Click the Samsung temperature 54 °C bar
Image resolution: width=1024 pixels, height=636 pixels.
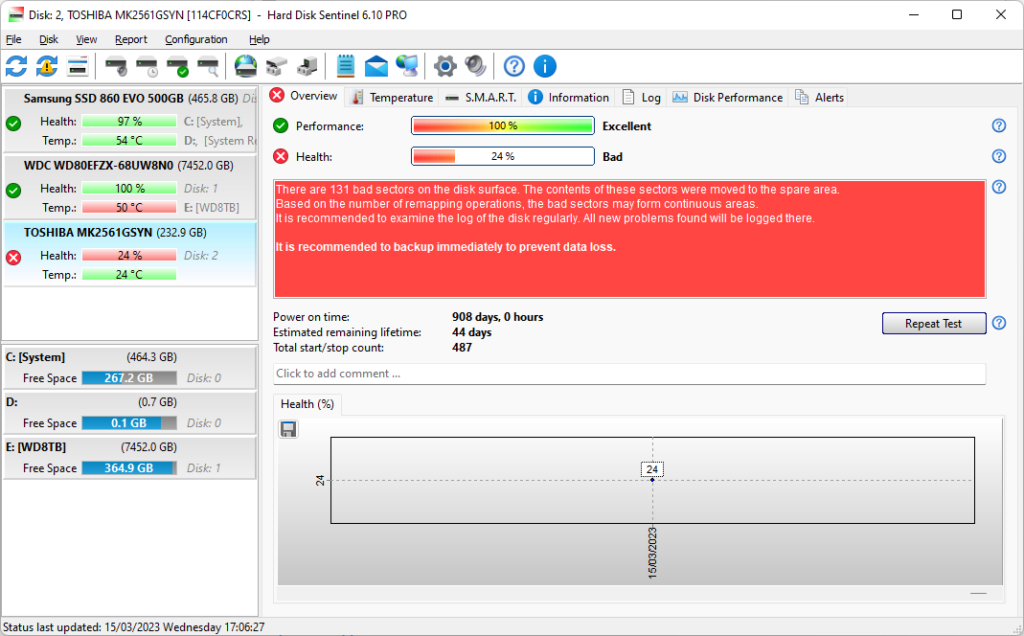pos(129,140)
